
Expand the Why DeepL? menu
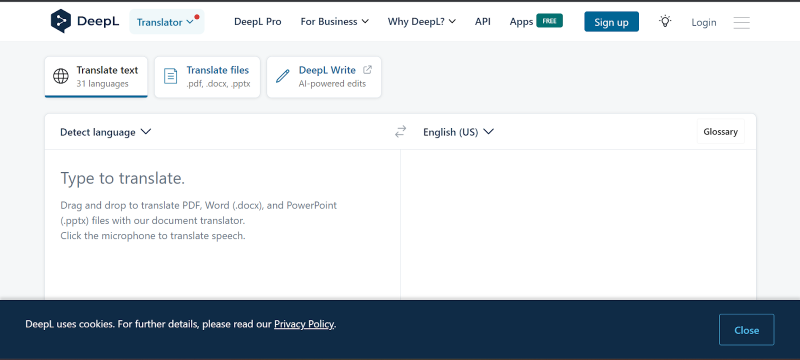(422, 21)
